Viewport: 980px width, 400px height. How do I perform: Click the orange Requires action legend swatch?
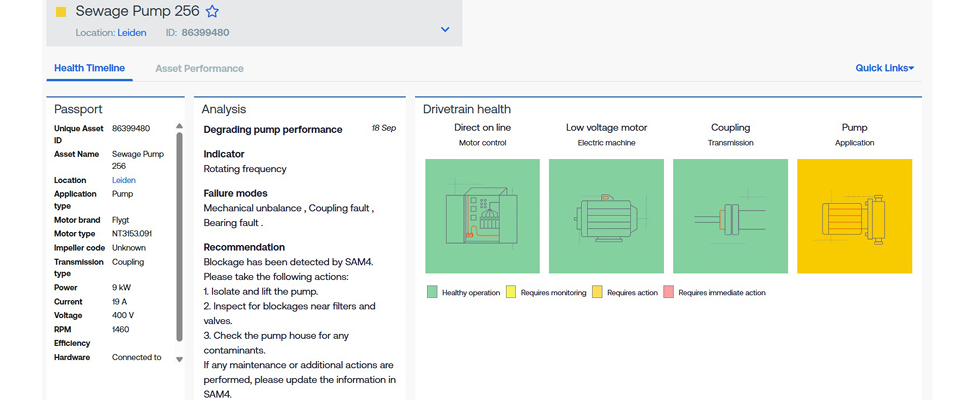click(x=597, y=293)
